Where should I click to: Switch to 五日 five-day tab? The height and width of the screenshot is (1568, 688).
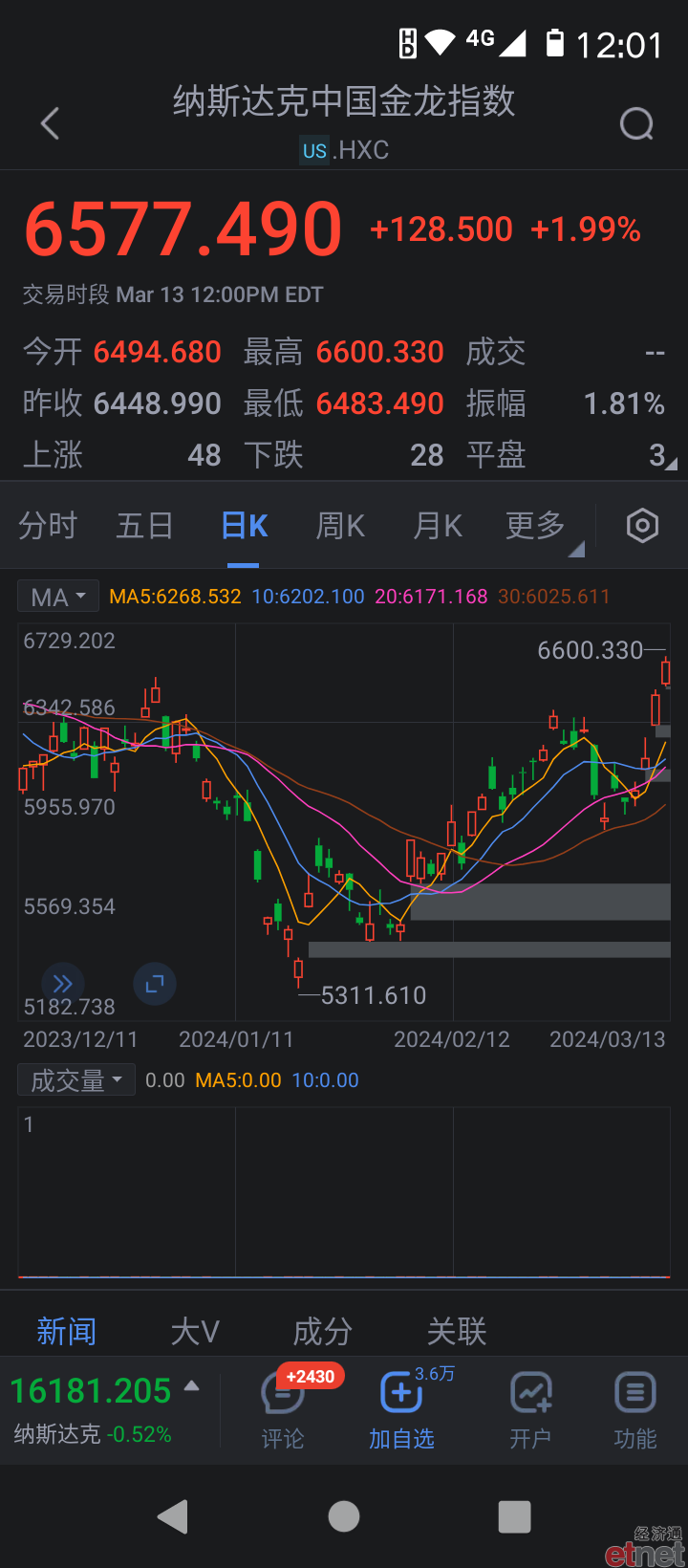(x=145, y=526)
